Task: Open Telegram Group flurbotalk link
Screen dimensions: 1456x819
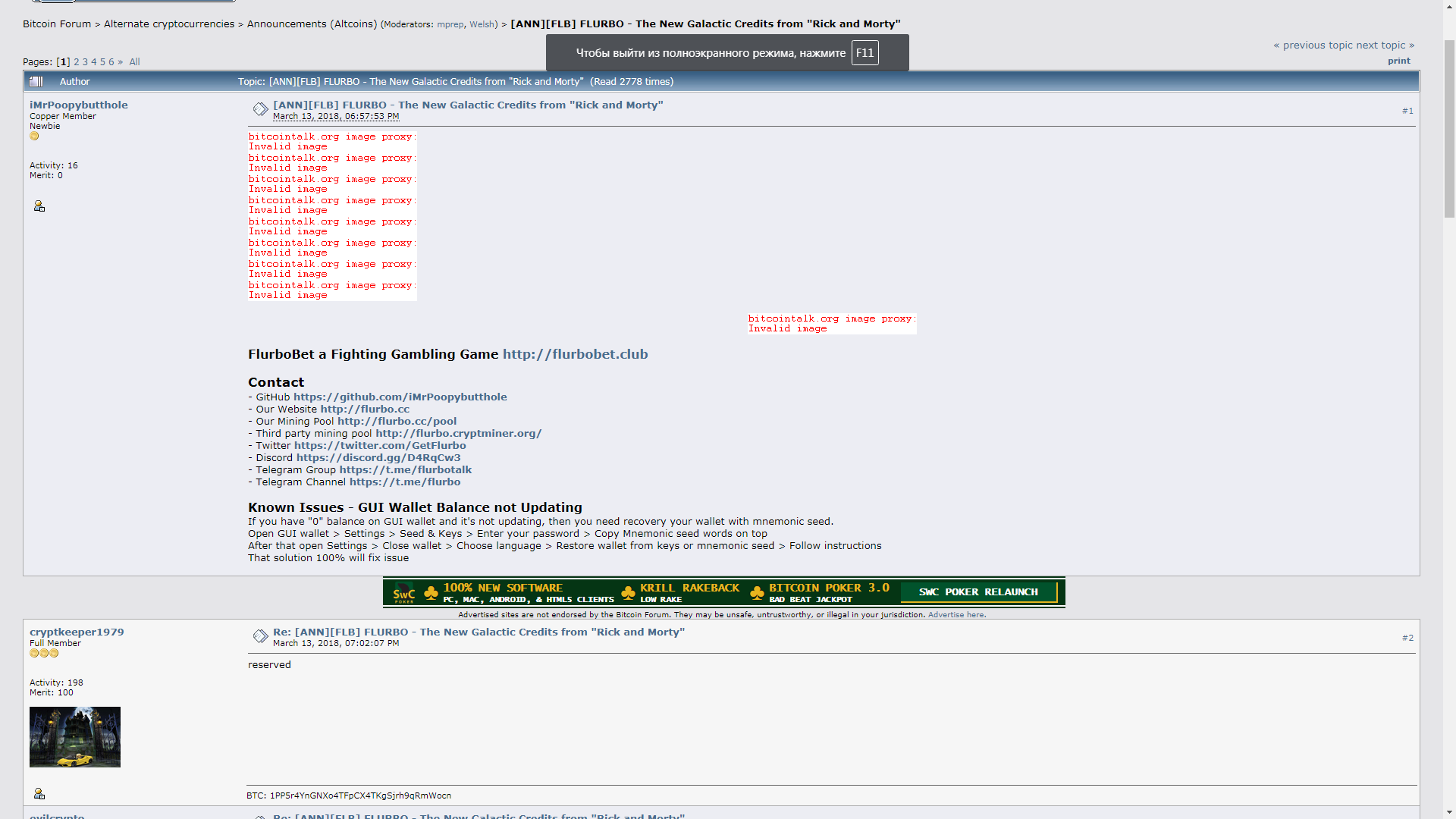Action: click(x=406, y=470)
